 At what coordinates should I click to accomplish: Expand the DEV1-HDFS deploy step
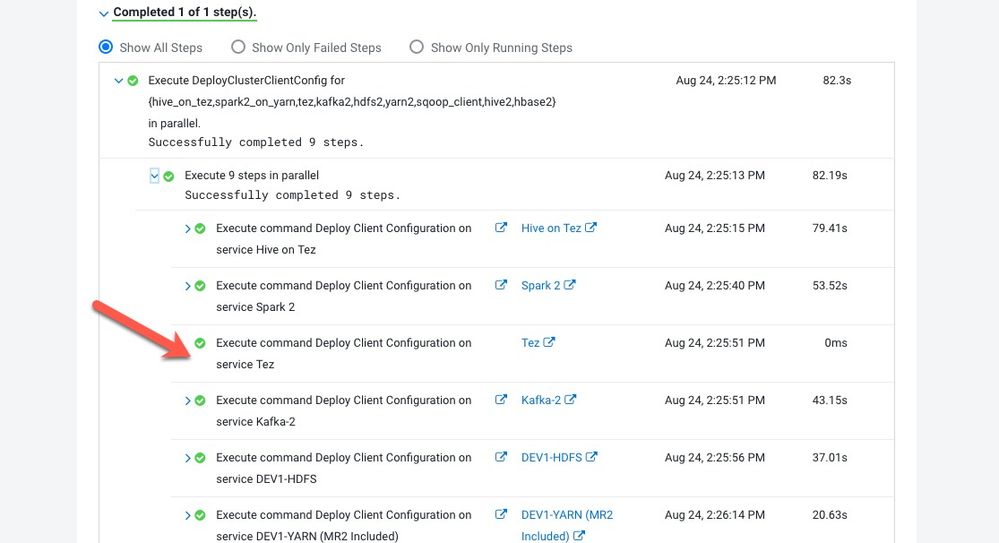188,458
